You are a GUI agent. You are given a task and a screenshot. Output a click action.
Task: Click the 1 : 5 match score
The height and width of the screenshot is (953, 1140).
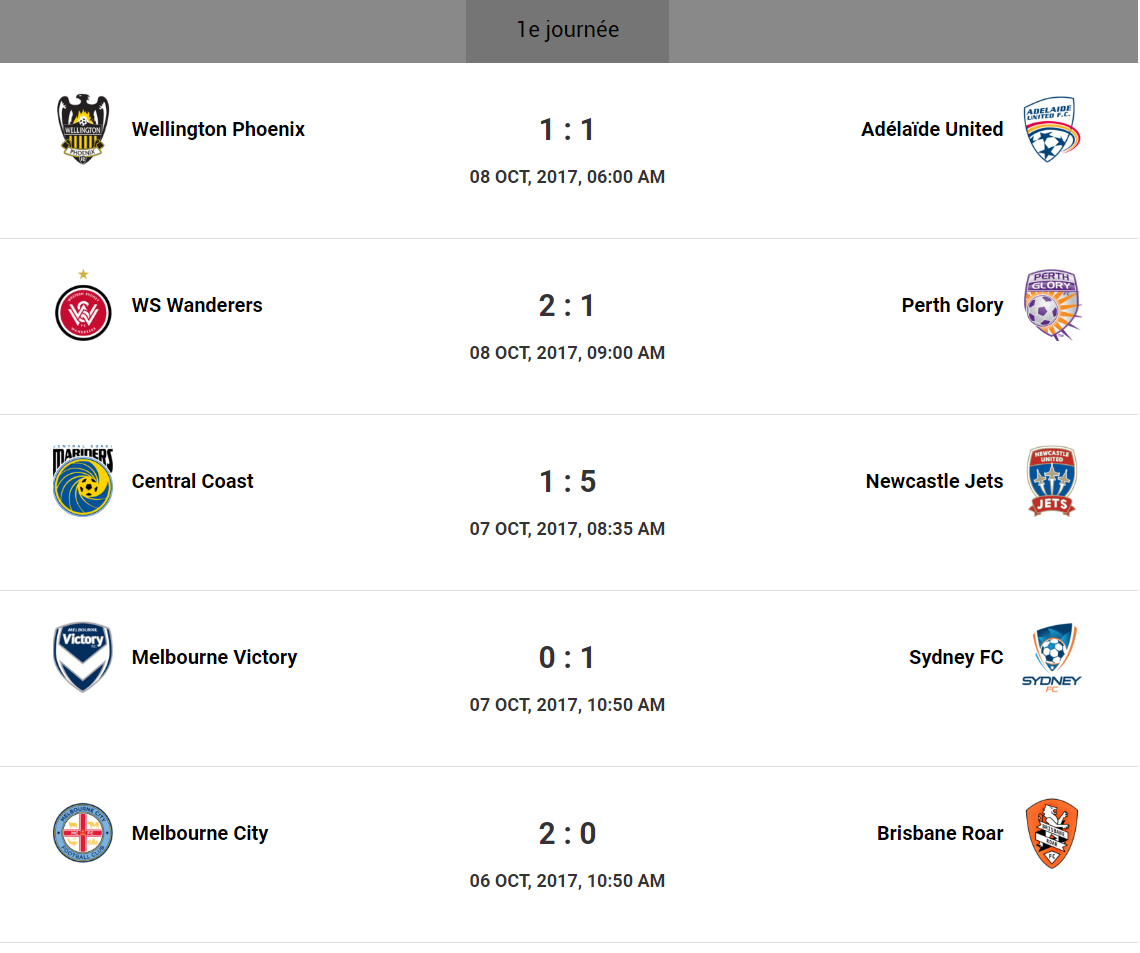pyautogui.click(x=567, y=481)
